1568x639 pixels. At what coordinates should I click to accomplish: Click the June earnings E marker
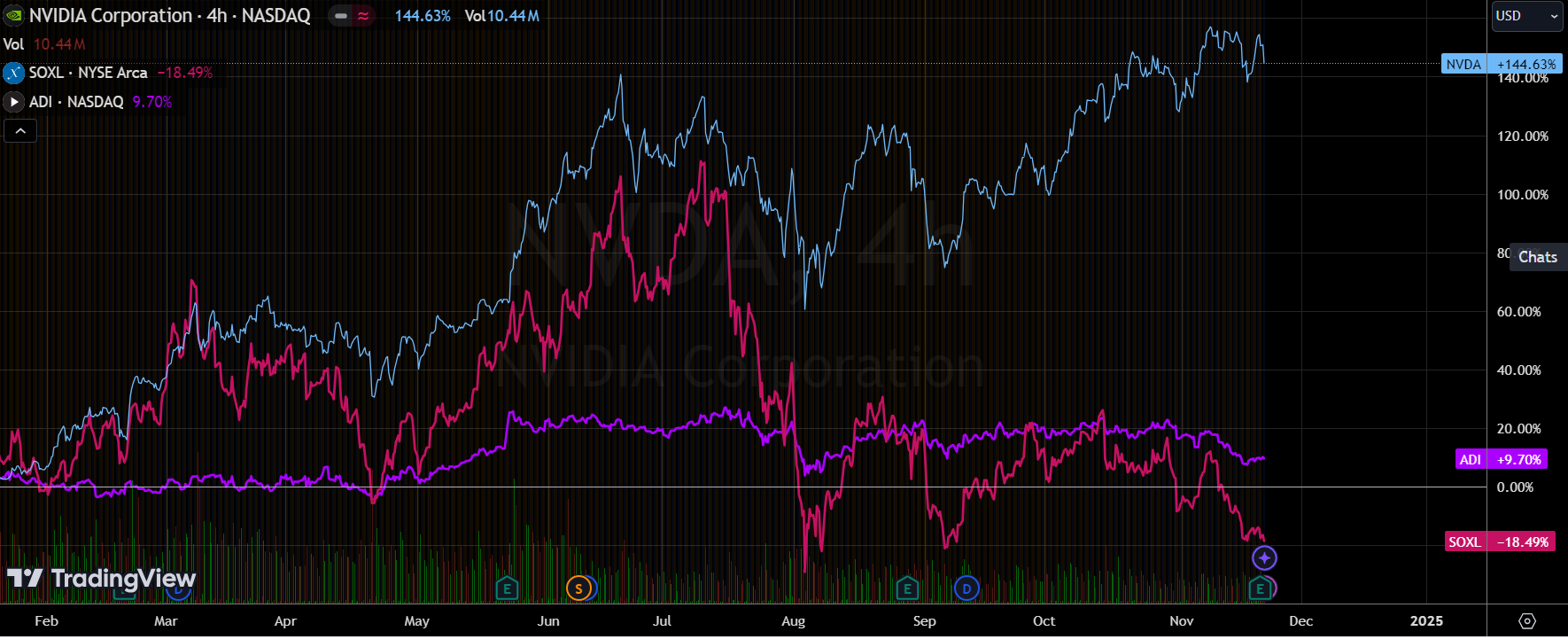[x=507, y=588]
